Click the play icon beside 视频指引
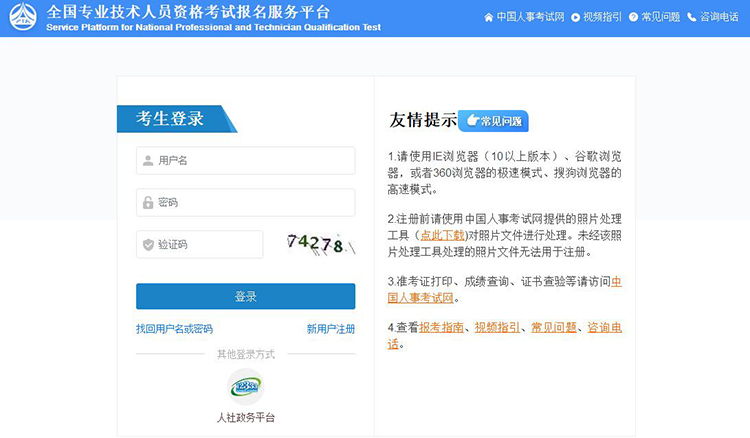The height and width of the screenshot is (438, 750). pyautogui.click(x=575, y=18)
